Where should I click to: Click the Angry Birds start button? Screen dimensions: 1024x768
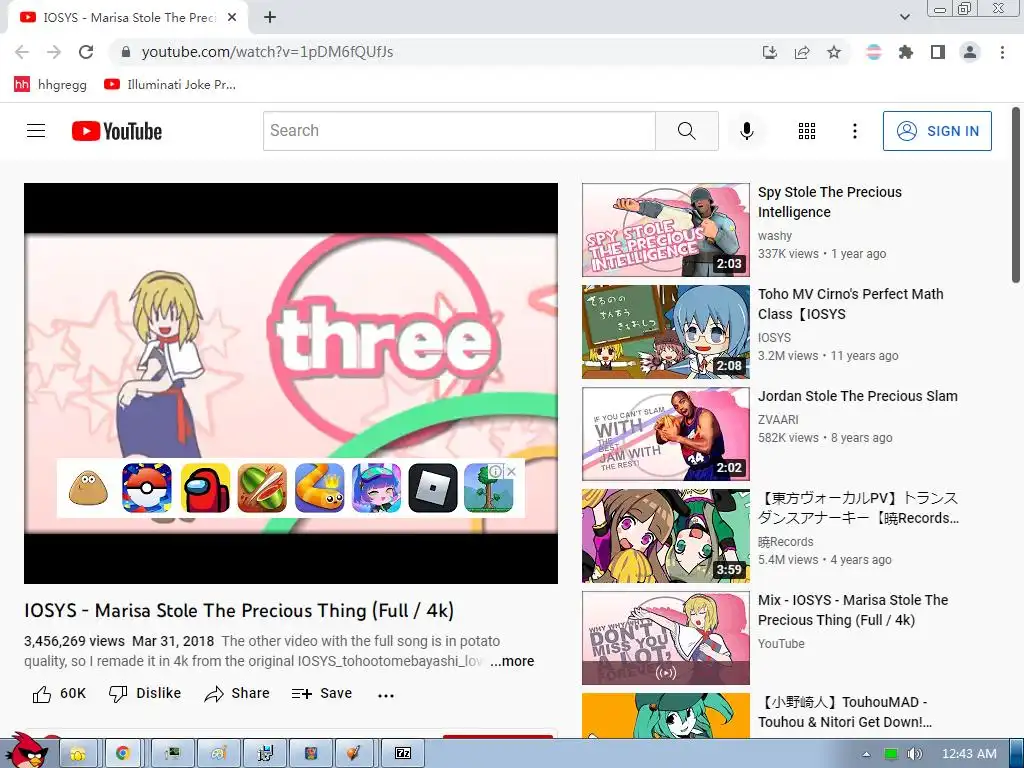coord(28,750)
